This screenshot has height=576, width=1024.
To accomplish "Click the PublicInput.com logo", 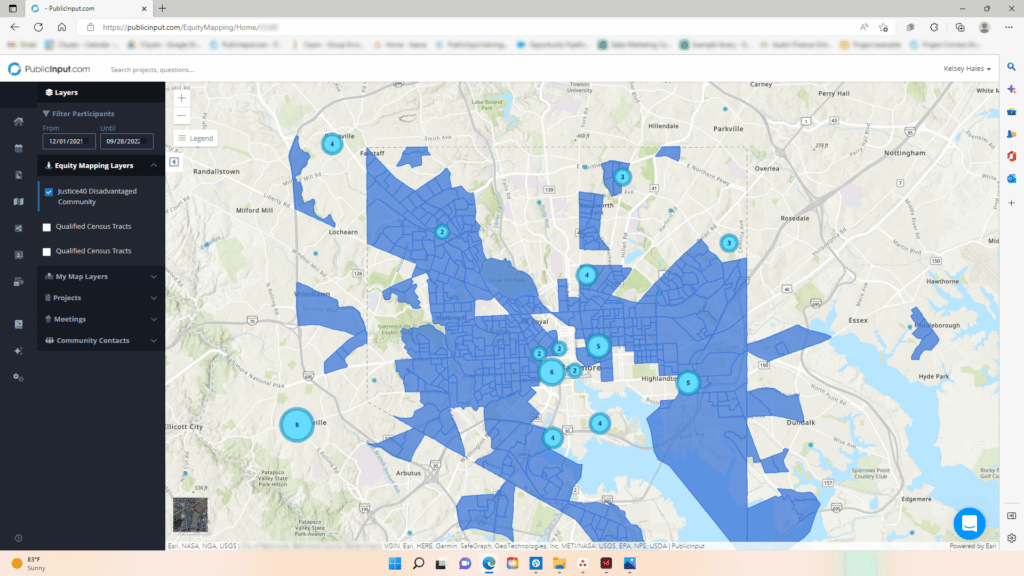I will pyautogui.click(x=49, y=69).
